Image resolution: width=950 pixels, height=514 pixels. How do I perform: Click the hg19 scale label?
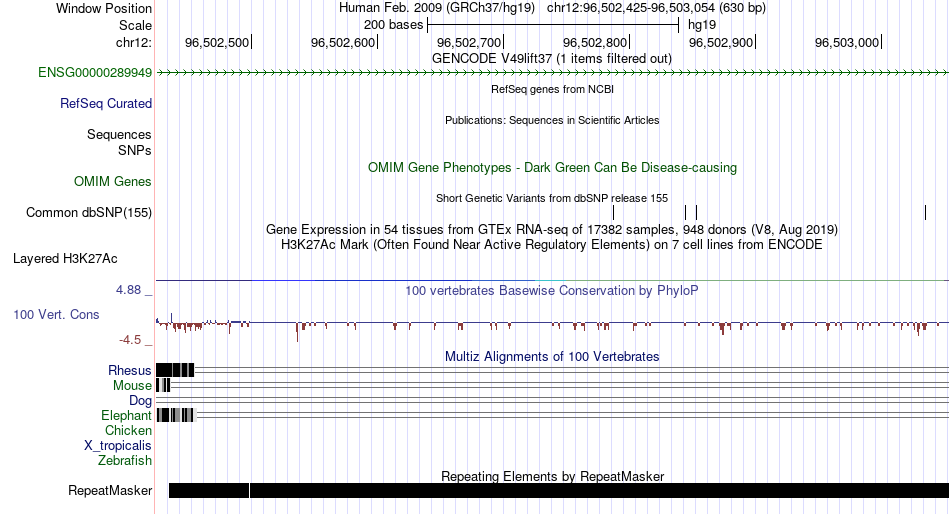[702, 25]
